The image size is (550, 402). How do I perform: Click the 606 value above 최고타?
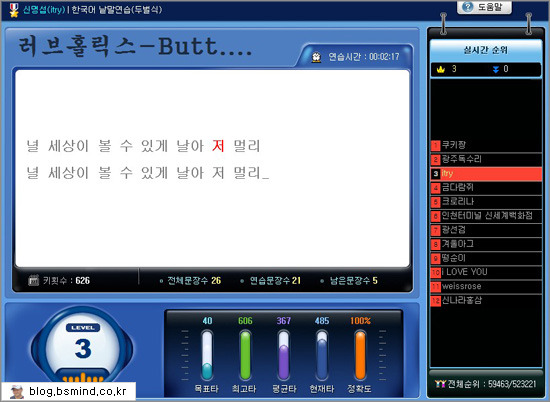[245, 321]
